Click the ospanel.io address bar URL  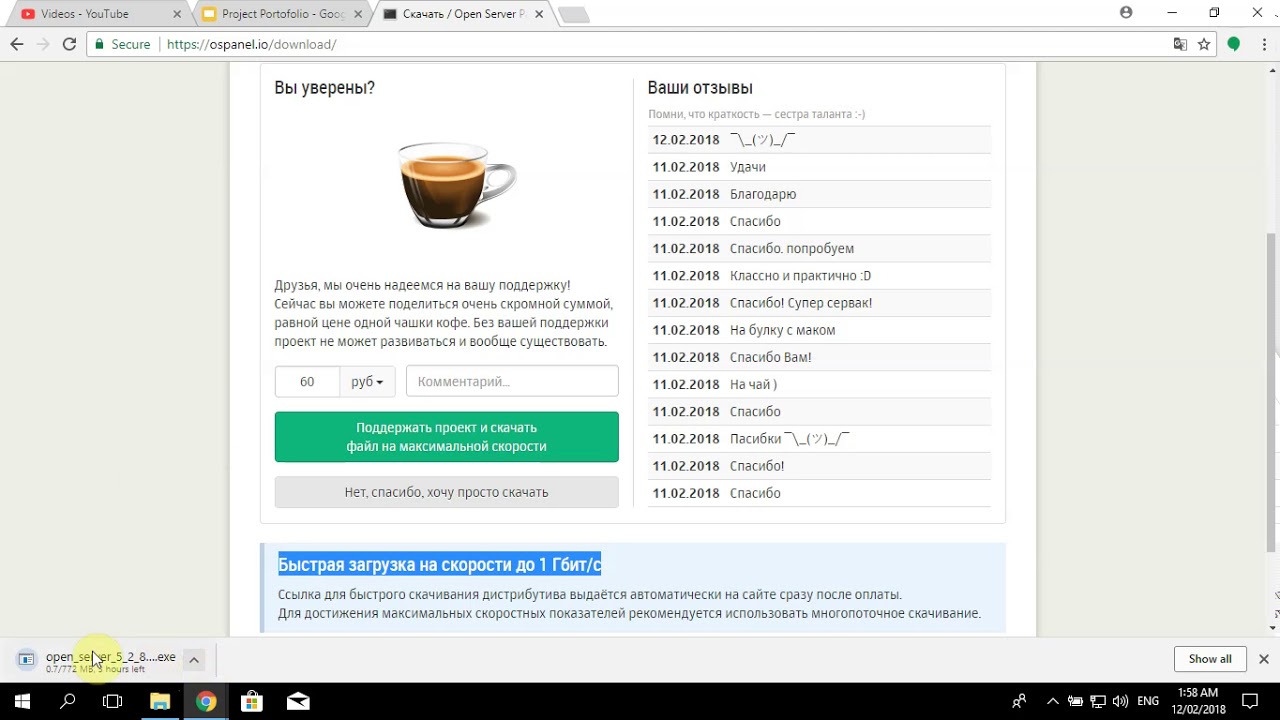coord(251,44)
